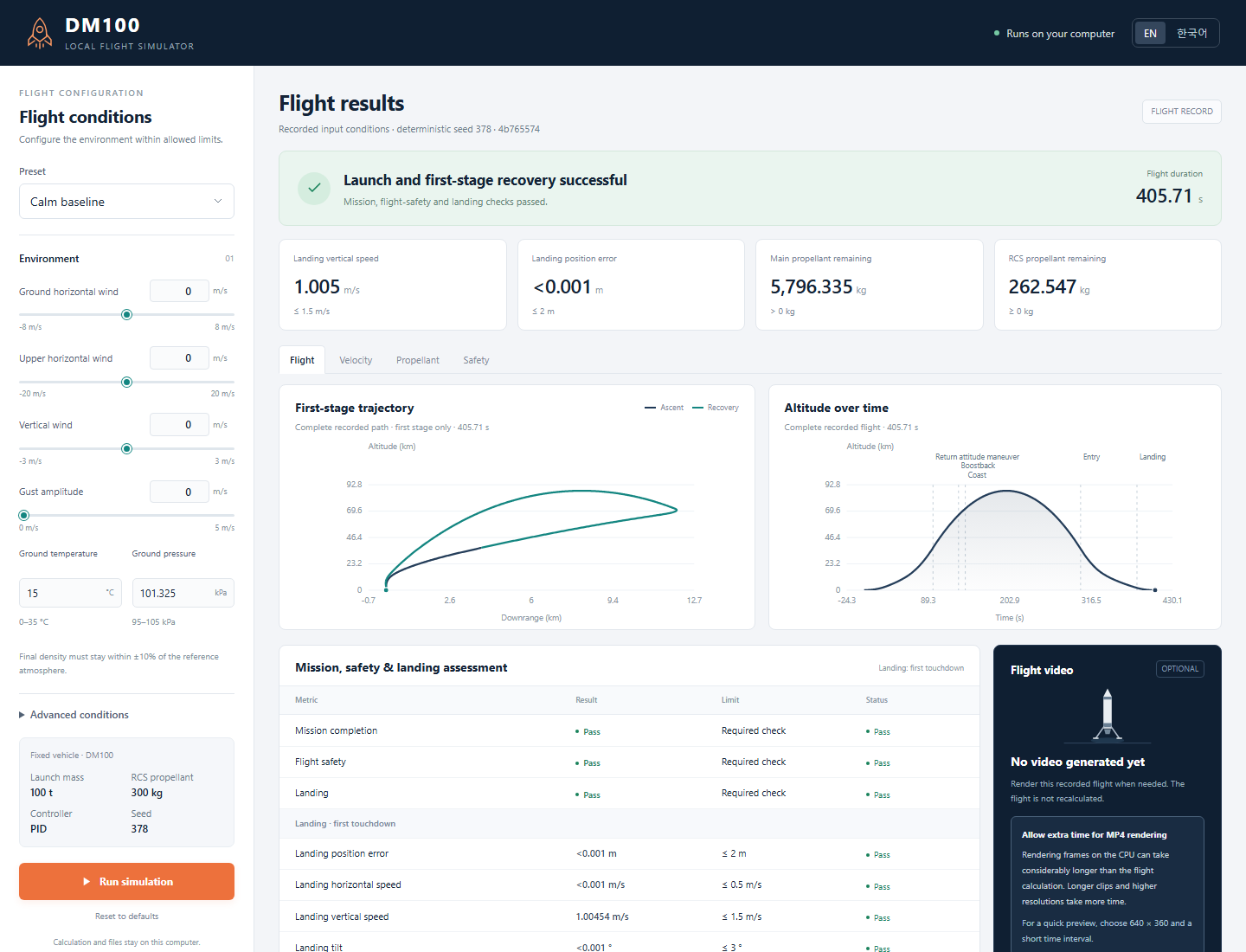1246x952 pixels.
Task: Click the Vertical wind value field
Action: (x=179, y=424)
